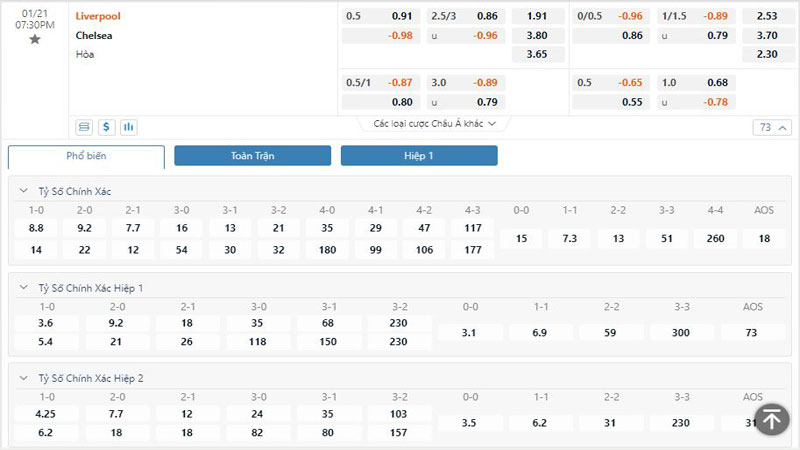800x450 pixels.
Task: Select first-half AOS odds 73
Action: pyautogui.click(x=752, y=332)
